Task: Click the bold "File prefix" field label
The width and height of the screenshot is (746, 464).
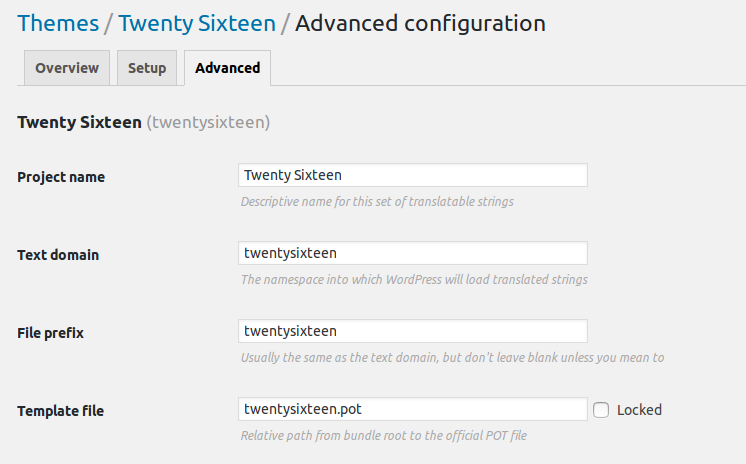Action: [x=50, y=333]
